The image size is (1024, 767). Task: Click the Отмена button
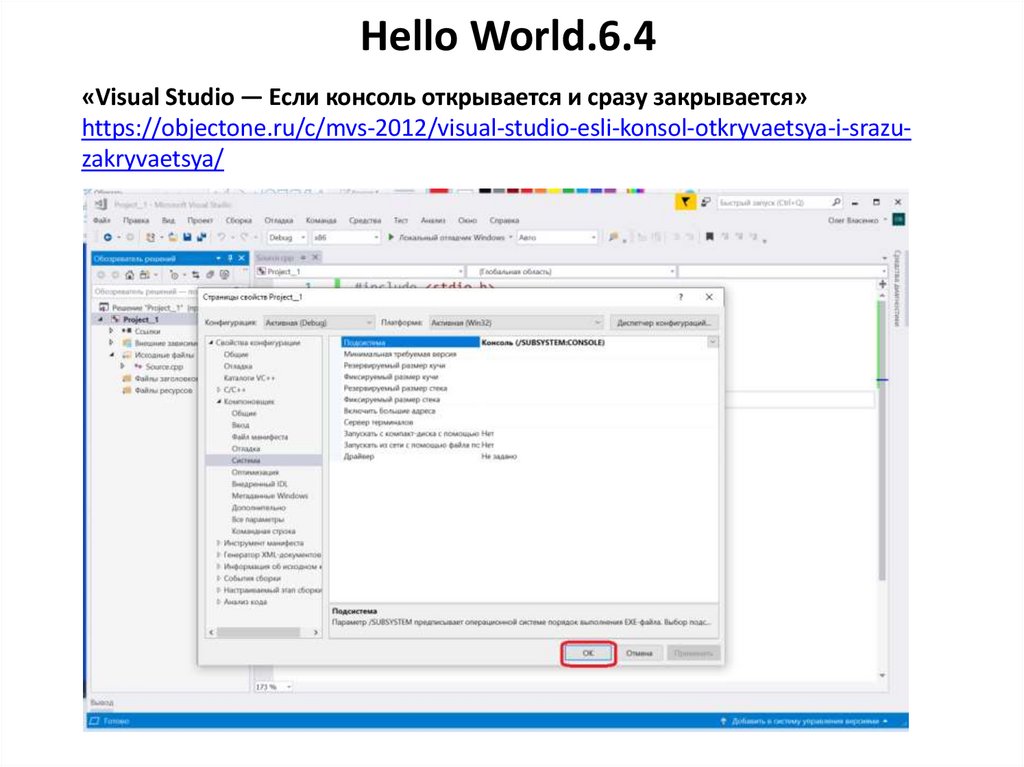click(639, 653)
